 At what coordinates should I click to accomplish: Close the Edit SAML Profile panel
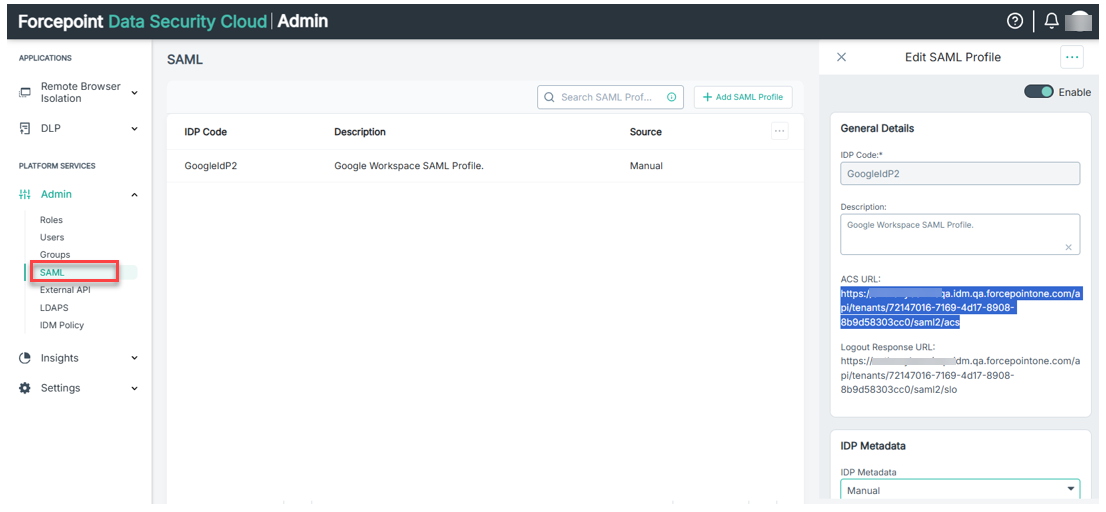pyautogui.click(x=841, y=57)
